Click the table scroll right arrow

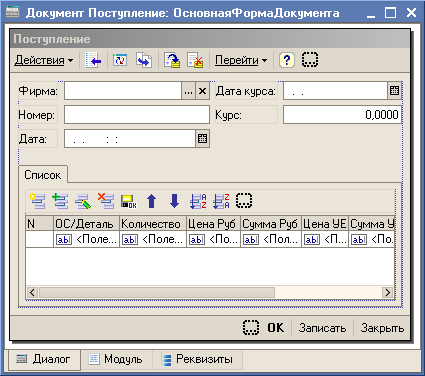387,293
